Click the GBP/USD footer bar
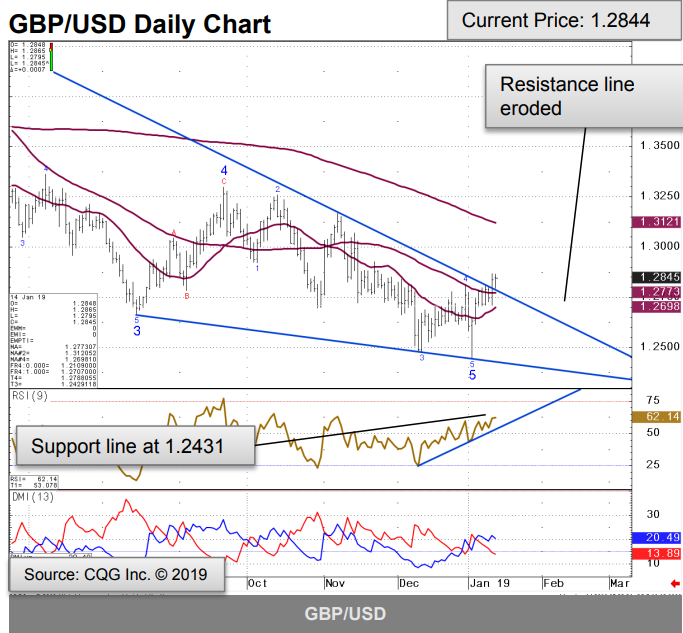This screenshot has height=633, width=683. click(x=341, y=614)
